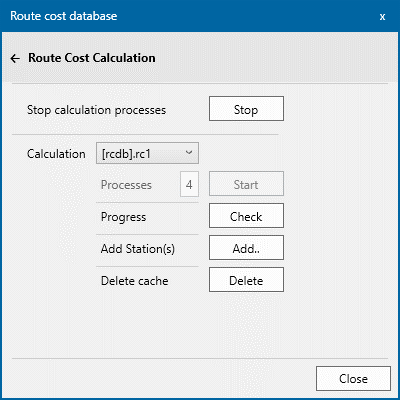Click the Calculation label
Screen dimensions: 400x400
[56, 154]
